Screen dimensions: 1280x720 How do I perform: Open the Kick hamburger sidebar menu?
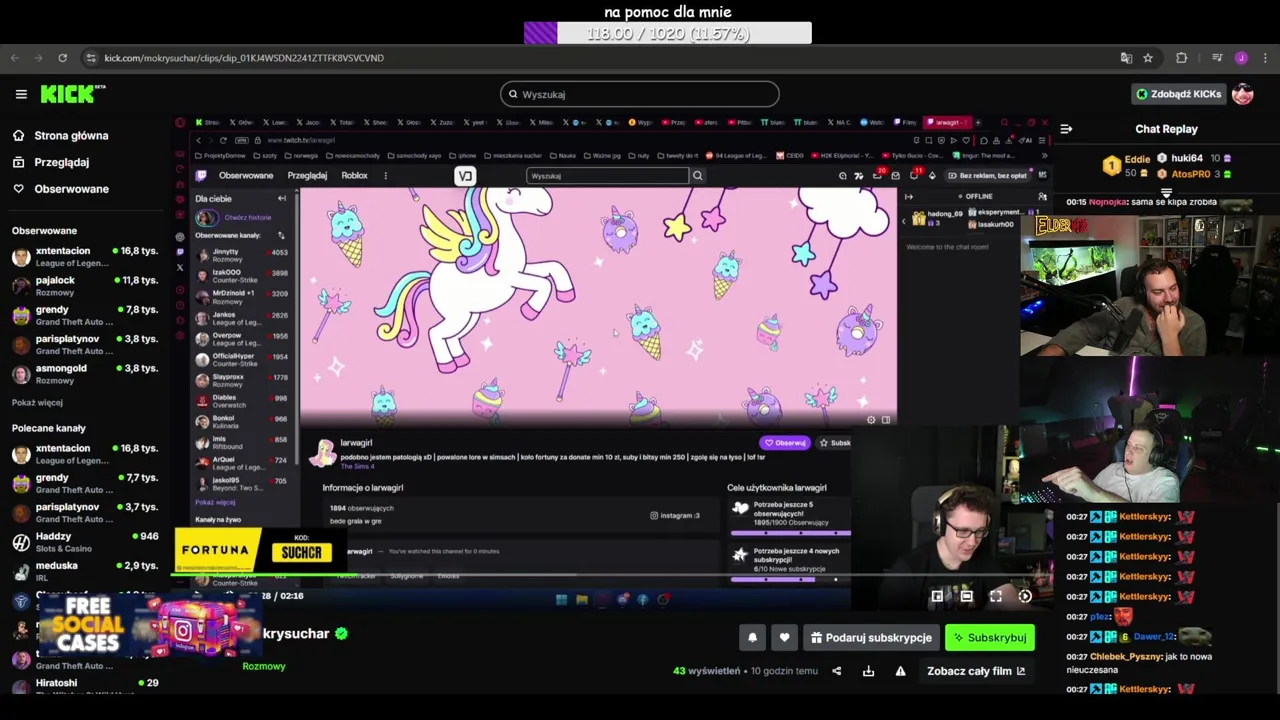21,94
